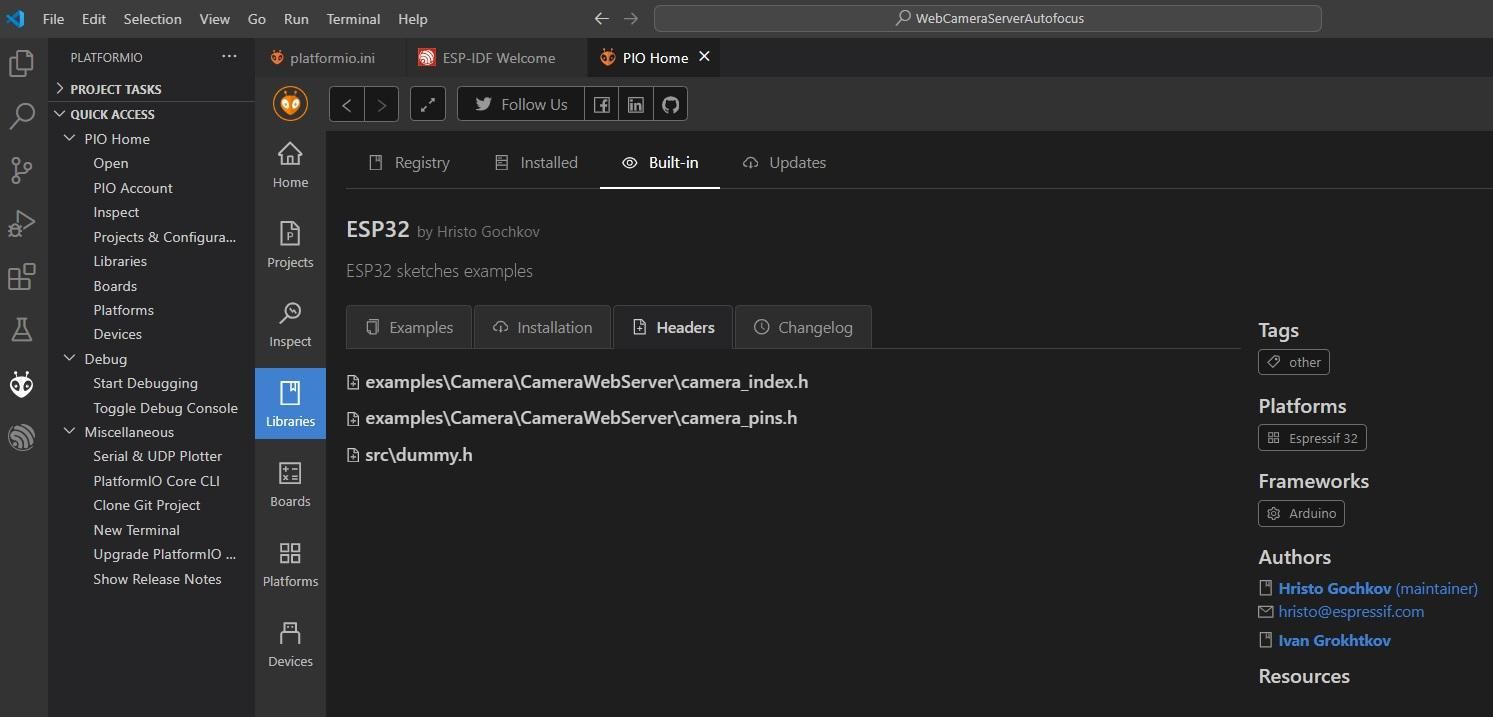1493x717 pixels.
Task: Navigate forward with title bar arrow
Action: [631, 18]
